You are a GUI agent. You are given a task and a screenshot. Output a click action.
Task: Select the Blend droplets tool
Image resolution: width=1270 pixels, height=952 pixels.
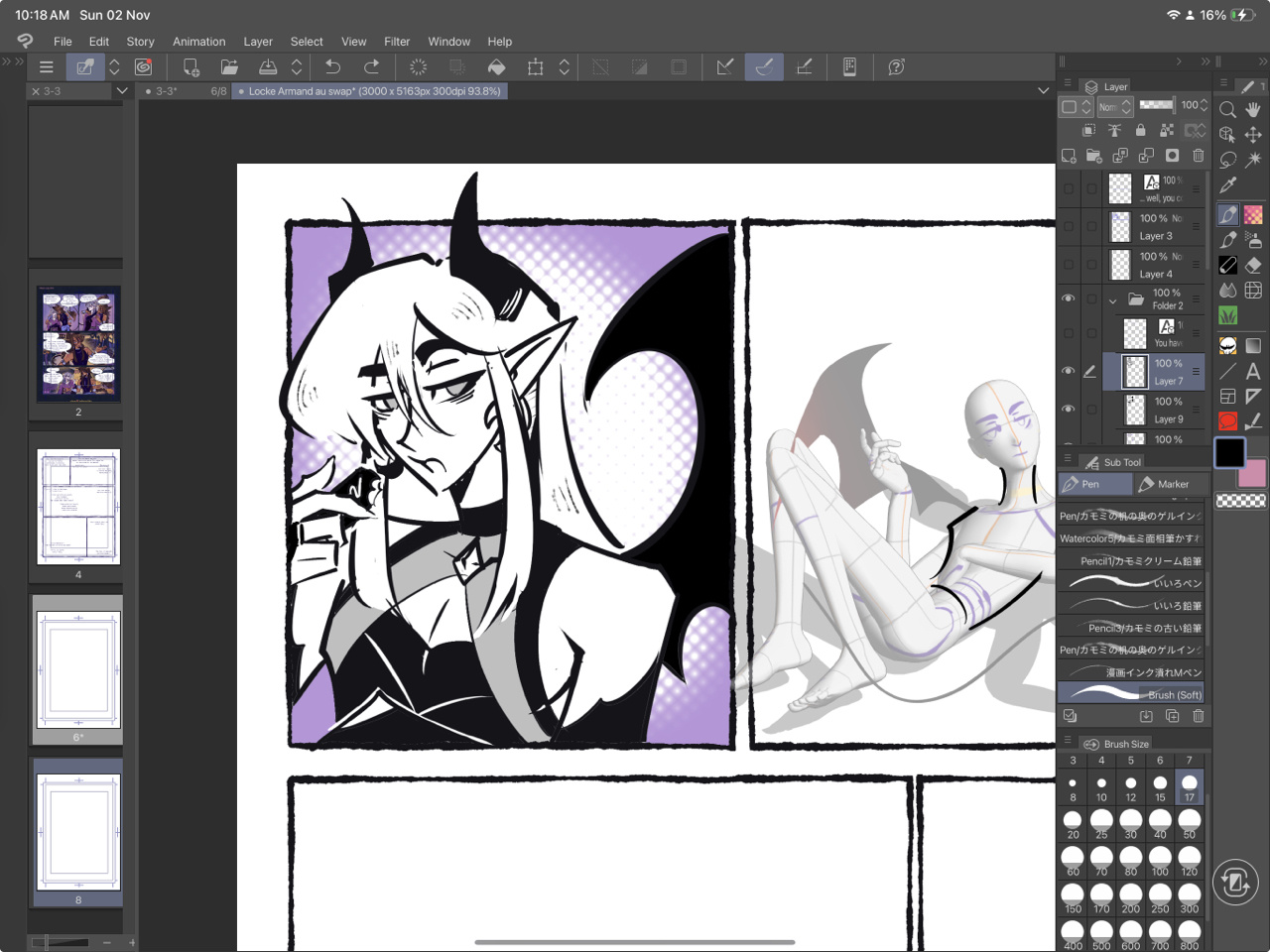(1227, 290)
